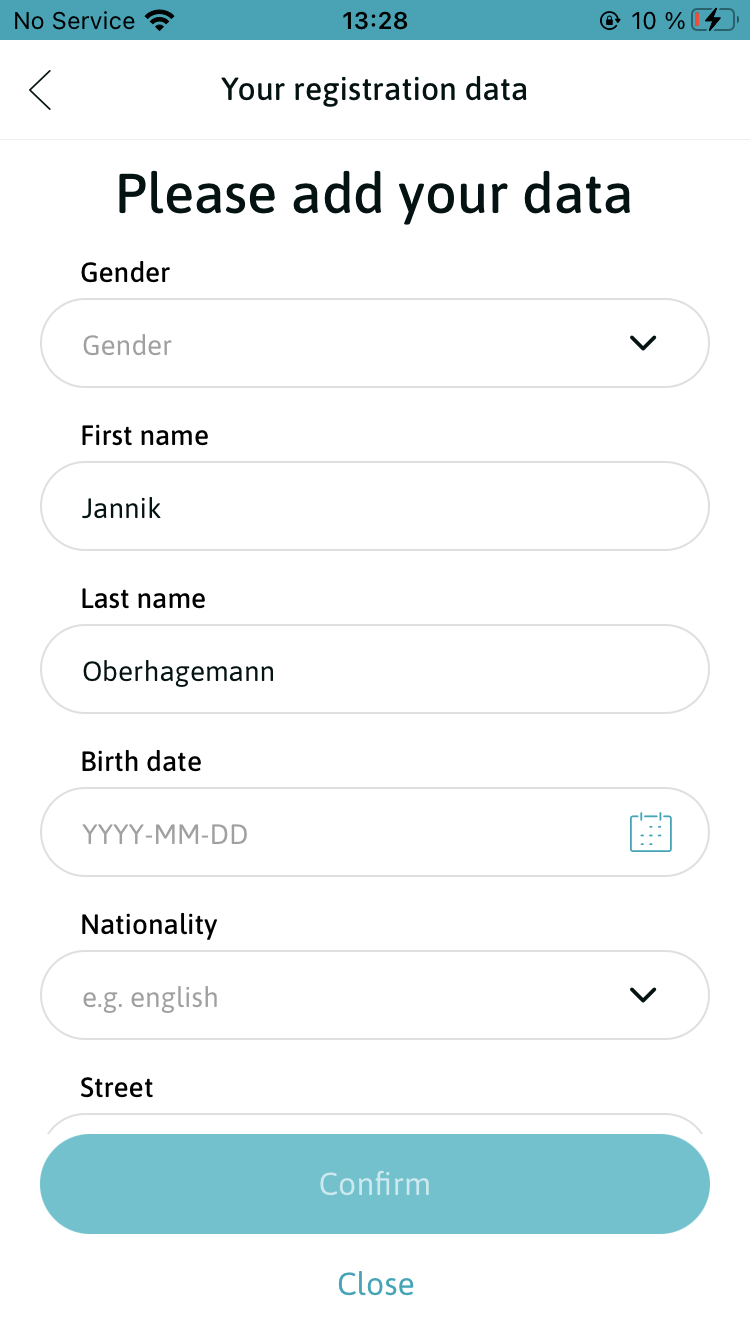
Task: Tap the Close link
Action: 375,1283
